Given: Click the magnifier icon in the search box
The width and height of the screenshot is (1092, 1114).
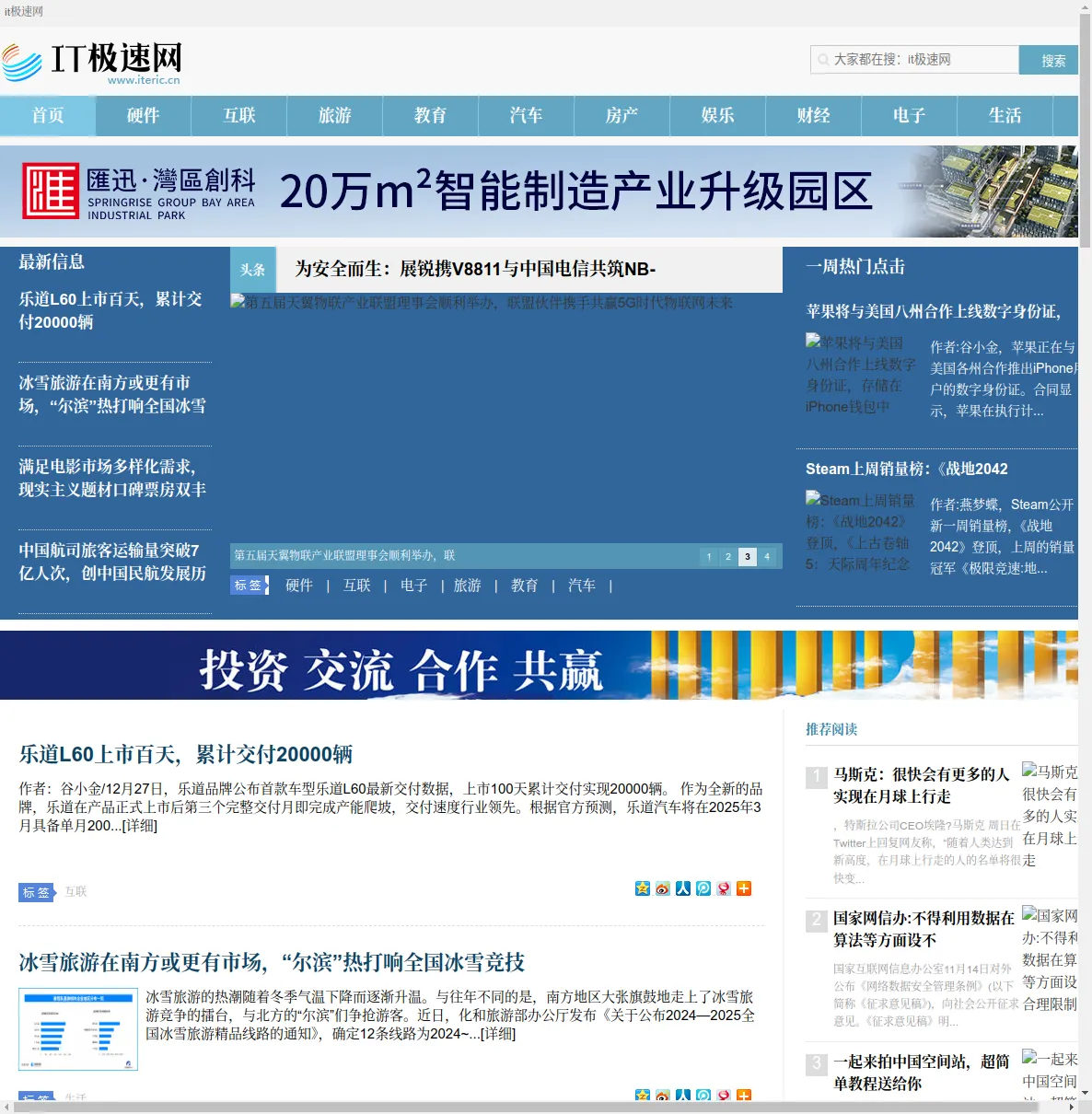Looking at the screenshot, I should coord(822,60).
